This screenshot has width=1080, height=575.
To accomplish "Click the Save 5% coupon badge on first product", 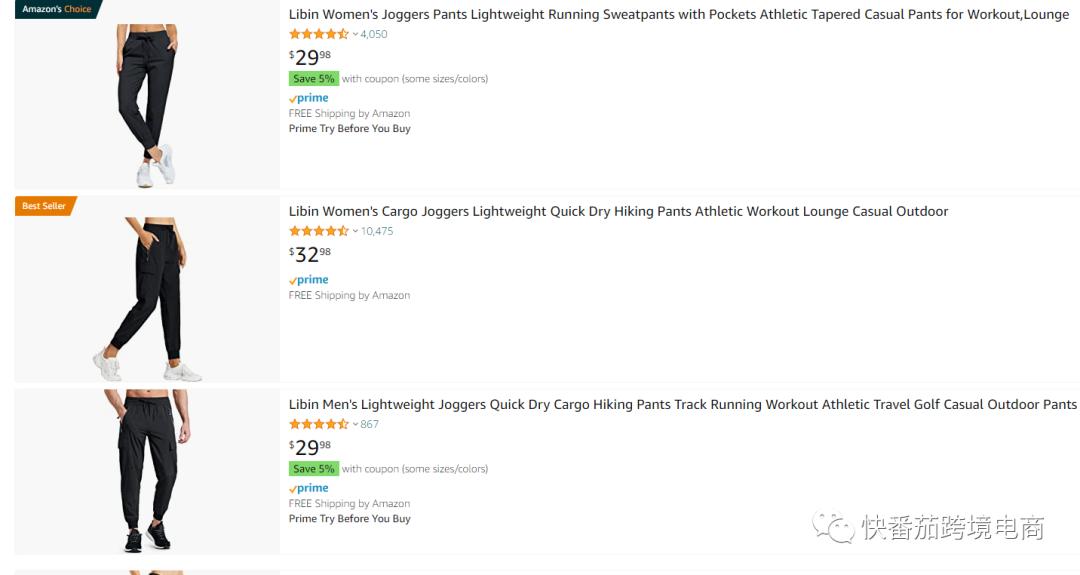I will (x=314, y=79).
